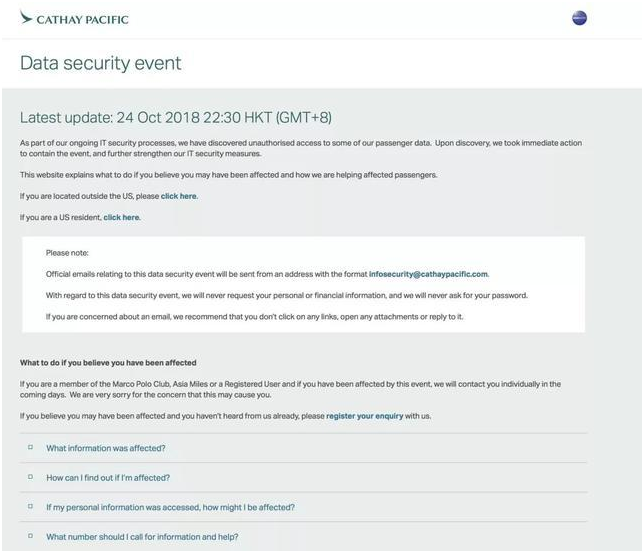This screenshot has height=553, width=644.
Task: Expand 'How can I find out if I'm affected?'
Action: (108, 477)
